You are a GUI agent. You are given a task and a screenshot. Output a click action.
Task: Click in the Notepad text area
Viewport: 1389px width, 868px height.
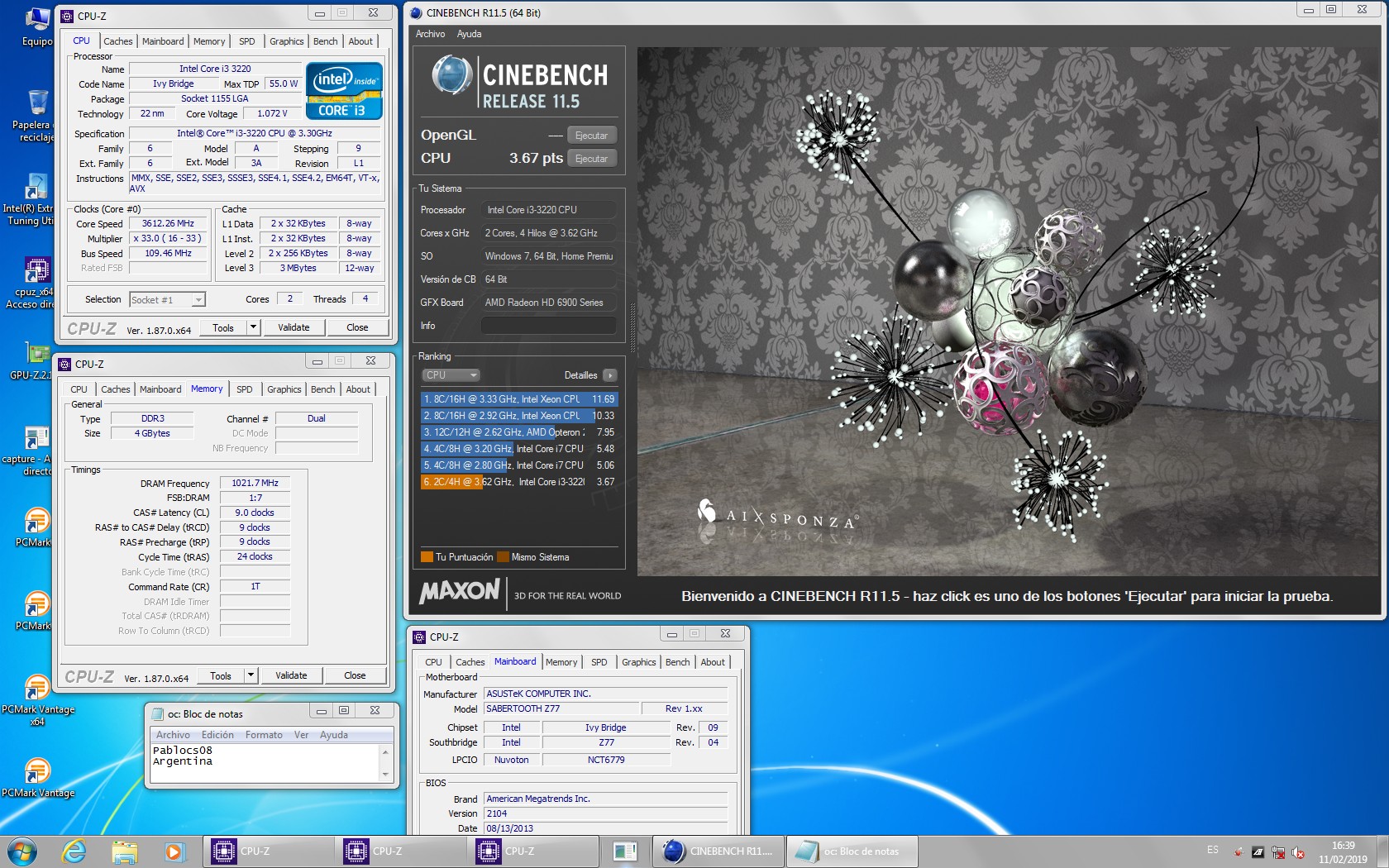coord(265,762)
